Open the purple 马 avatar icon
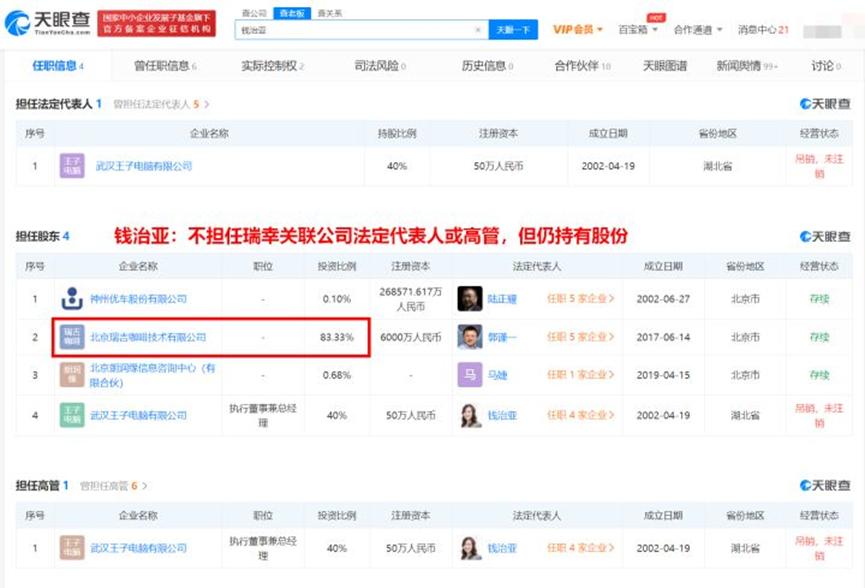Viewport: 865px width, 588px height. [x=469, y=375]
